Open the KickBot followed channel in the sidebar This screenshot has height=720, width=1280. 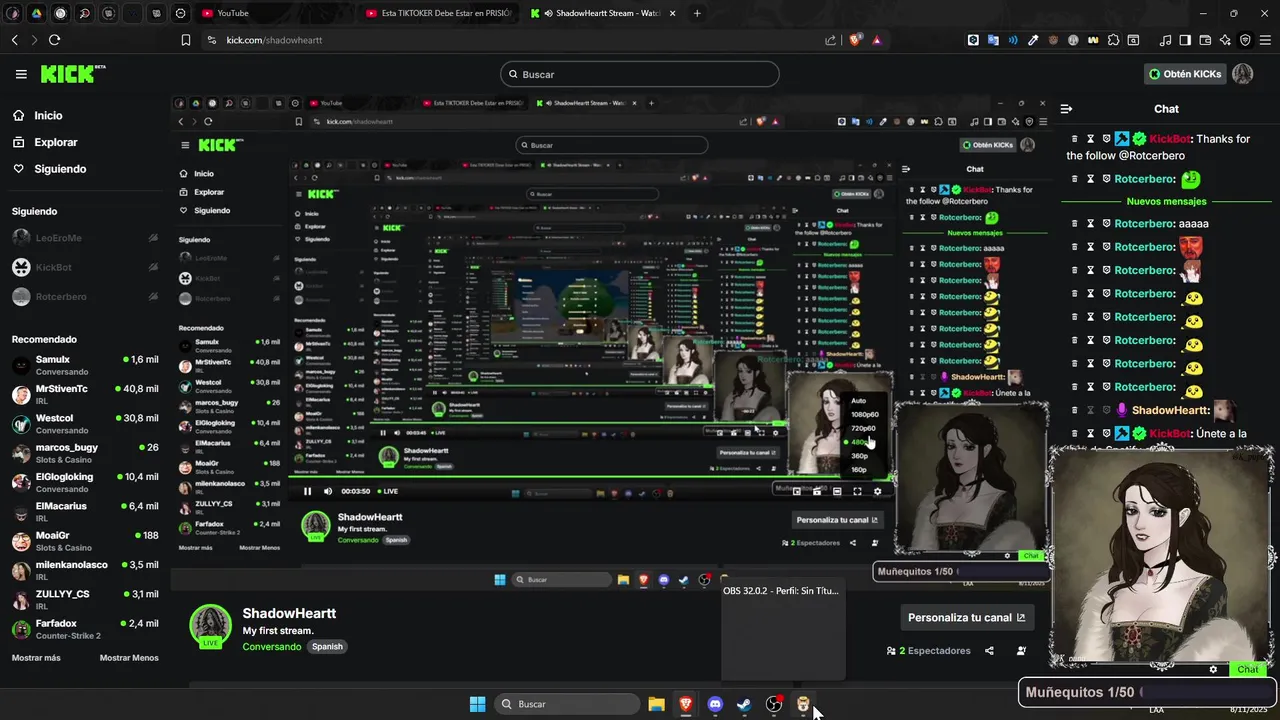(85, 268)
